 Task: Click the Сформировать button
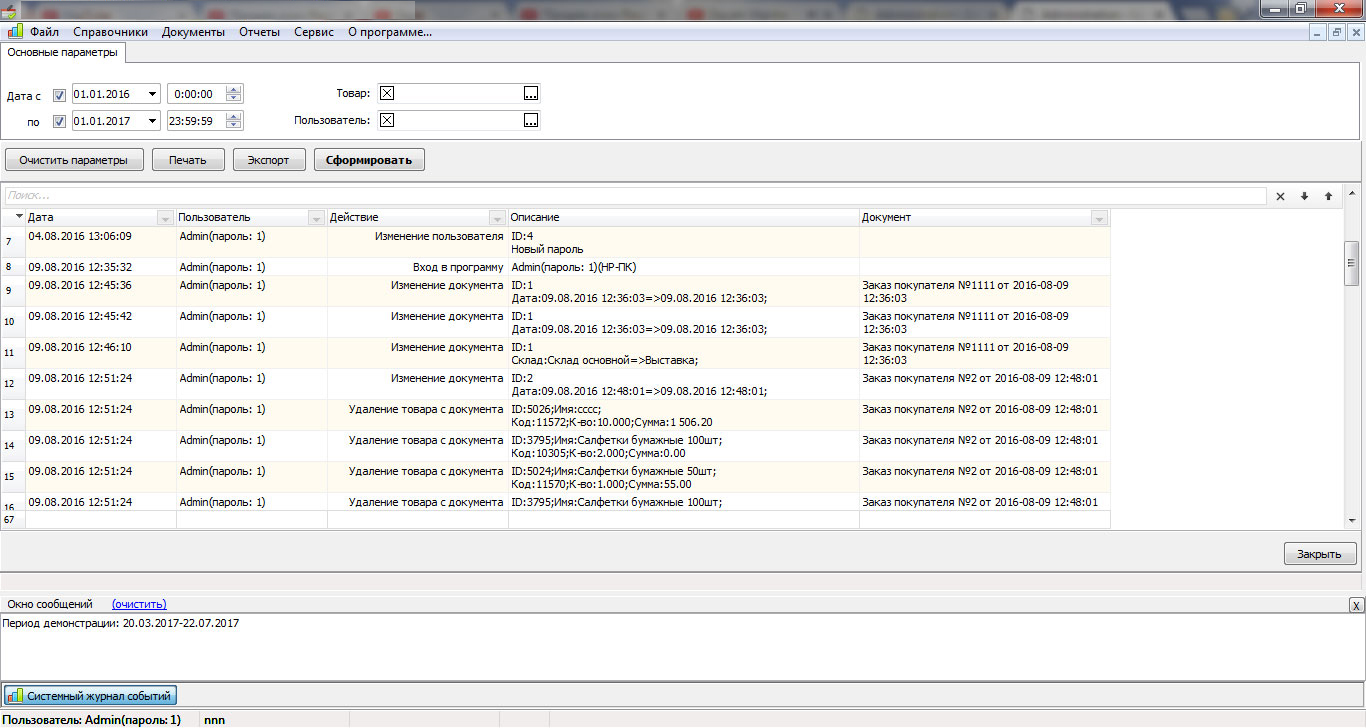pos(368,160)
